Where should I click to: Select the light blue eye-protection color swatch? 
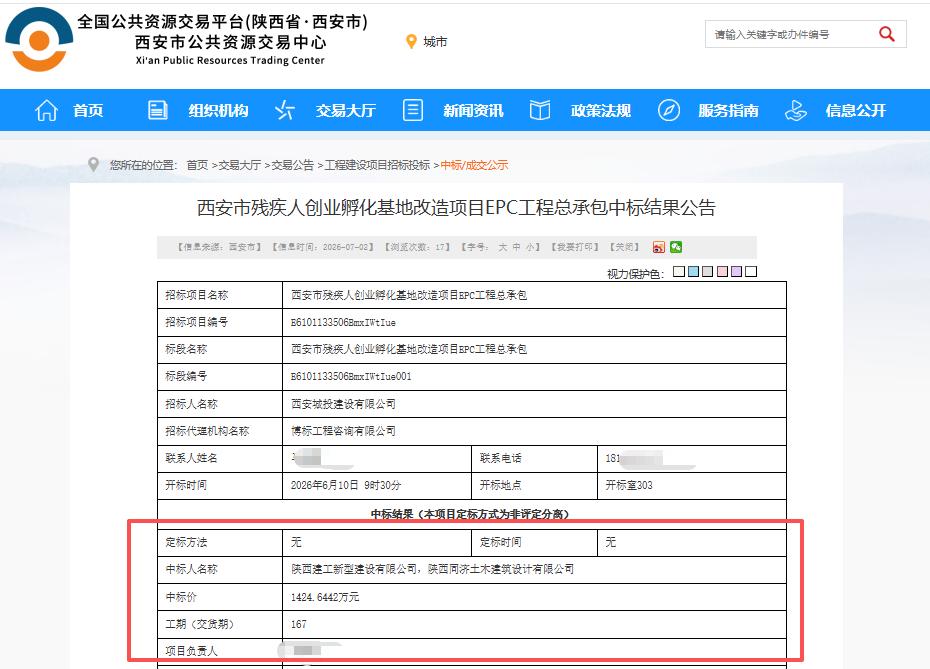693,272
